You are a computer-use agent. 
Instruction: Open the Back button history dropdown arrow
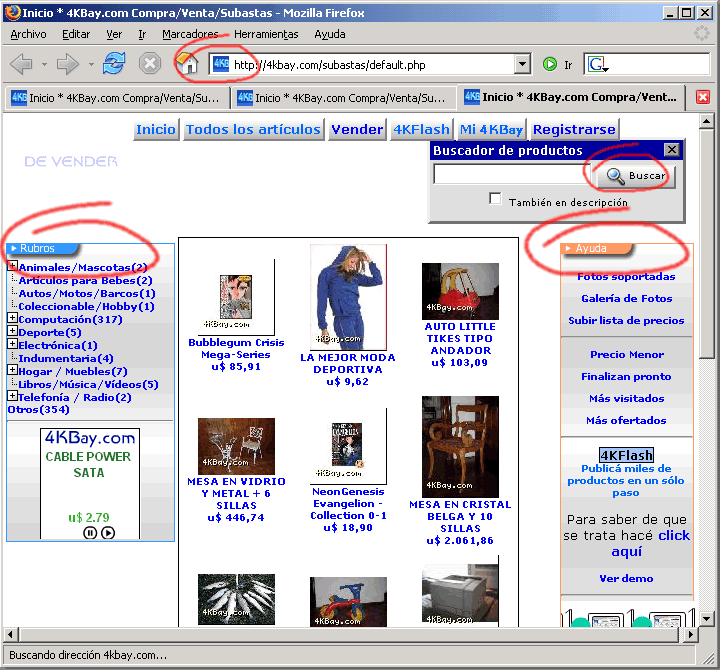click(x=44, y=64)
